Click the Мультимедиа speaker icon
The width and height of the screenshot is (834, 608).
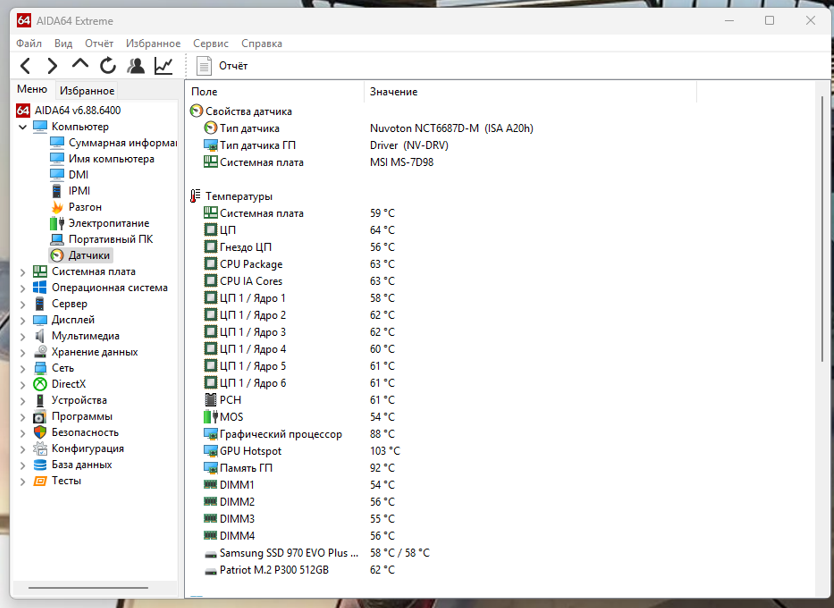(x=40, y=336)
